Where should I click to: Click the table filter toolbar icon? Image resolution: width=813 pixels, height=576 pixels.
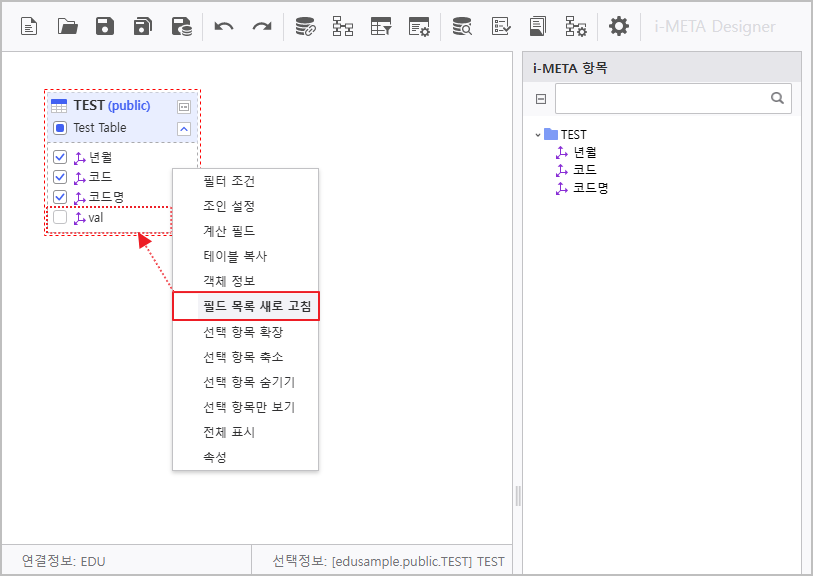click(381, 26)
